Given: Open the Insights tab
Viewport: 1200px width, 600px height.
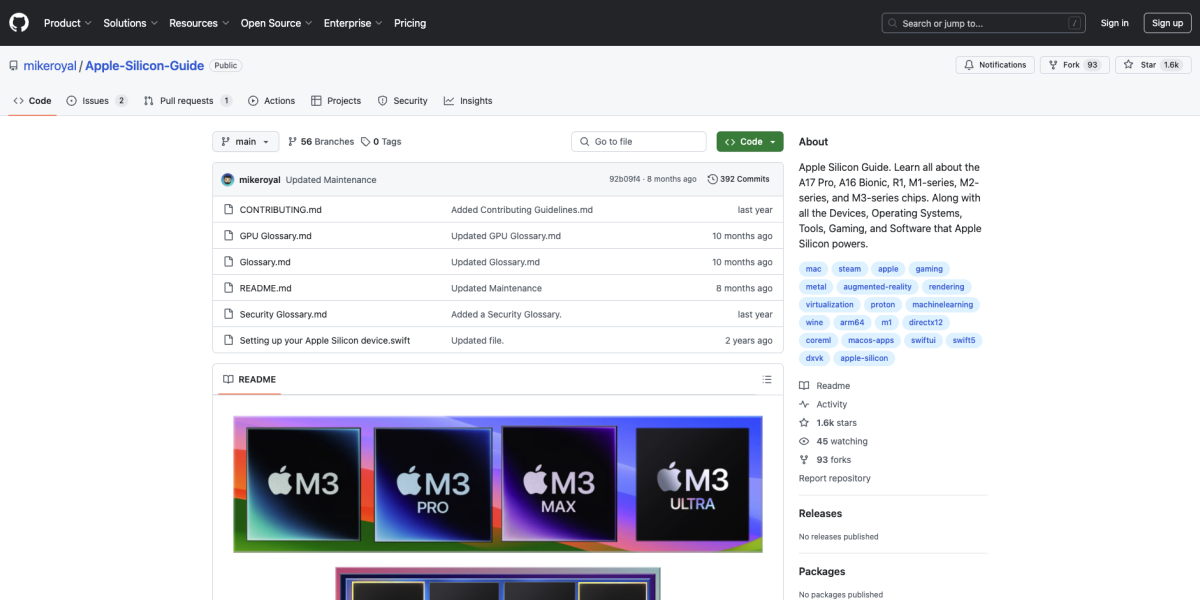Looking at the screenshot, I should click(x=468, y=101).
